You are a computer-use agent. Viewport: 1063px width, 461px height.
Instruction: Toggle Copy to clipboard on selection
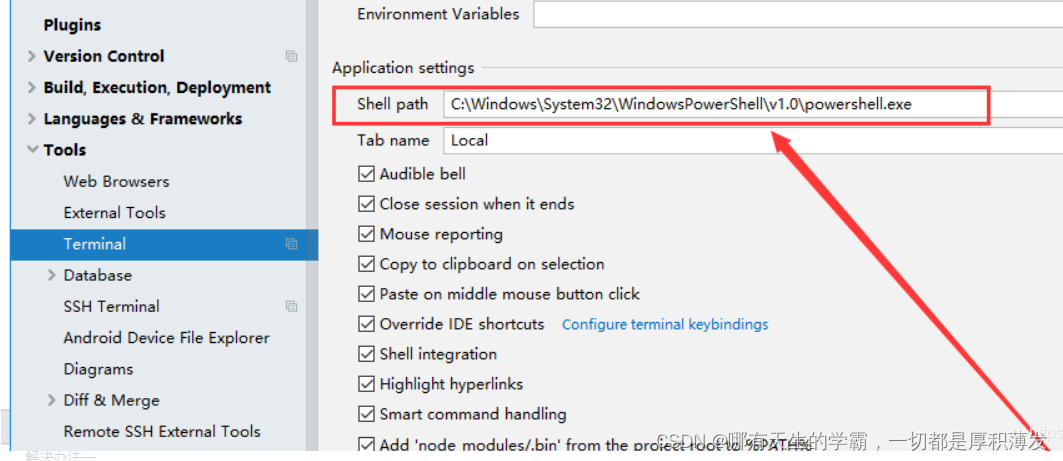(366, 264)
